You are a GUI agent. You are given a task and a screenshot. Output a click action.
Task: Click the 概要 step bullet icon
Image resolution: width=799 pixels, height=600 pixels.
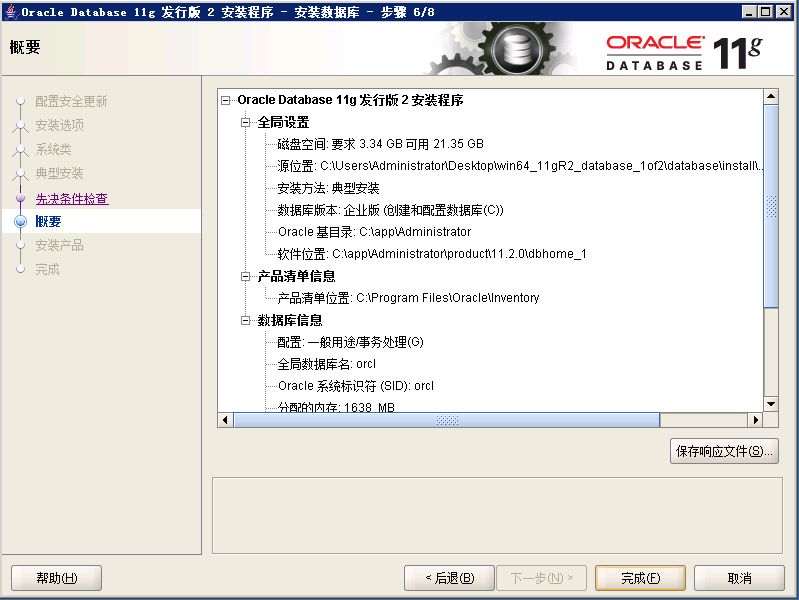coord(20,222)
